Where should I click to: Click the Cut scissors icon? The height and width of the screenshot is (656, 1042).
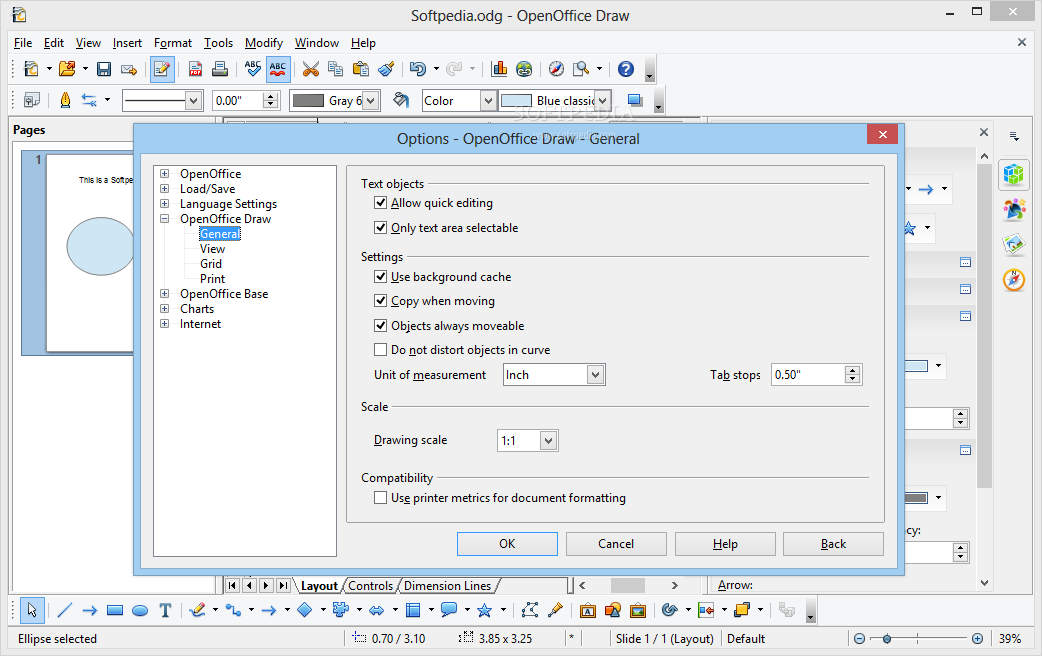coord(310,69)
